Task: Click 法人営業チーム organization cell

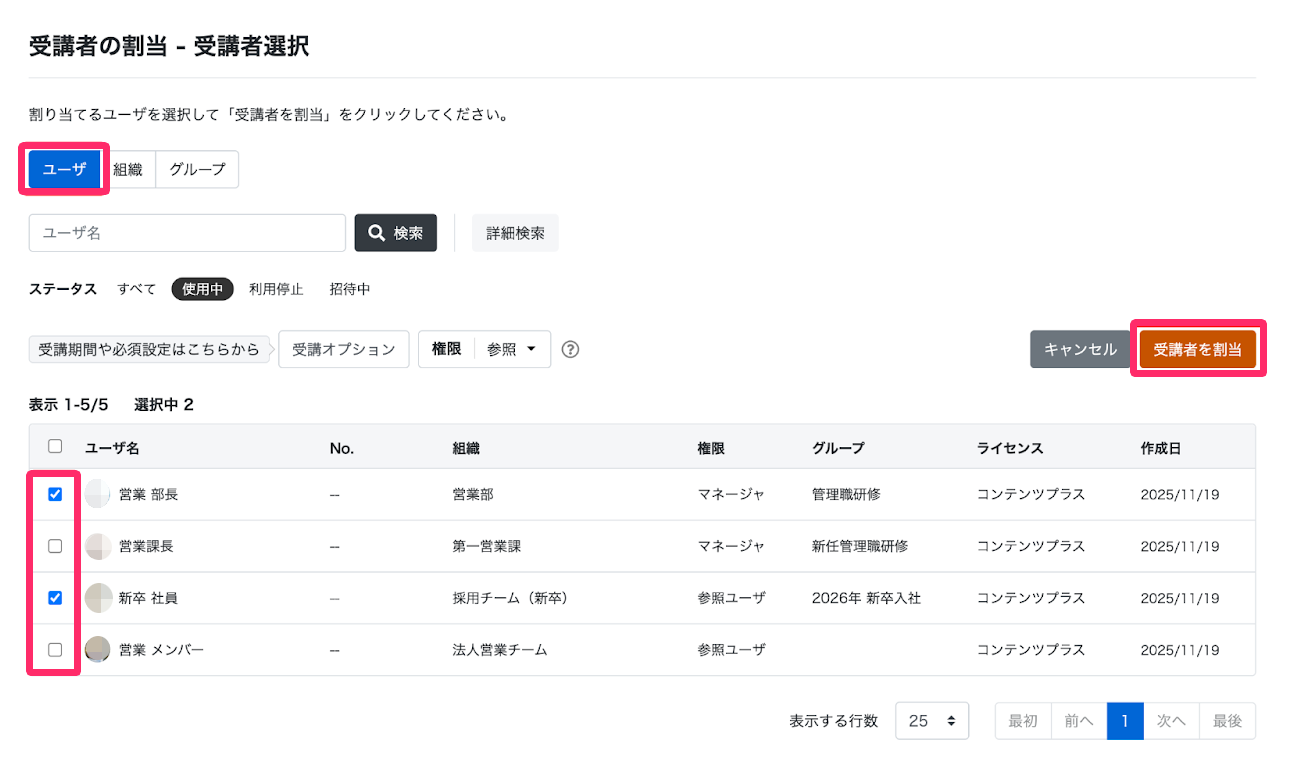Action: 500,650
